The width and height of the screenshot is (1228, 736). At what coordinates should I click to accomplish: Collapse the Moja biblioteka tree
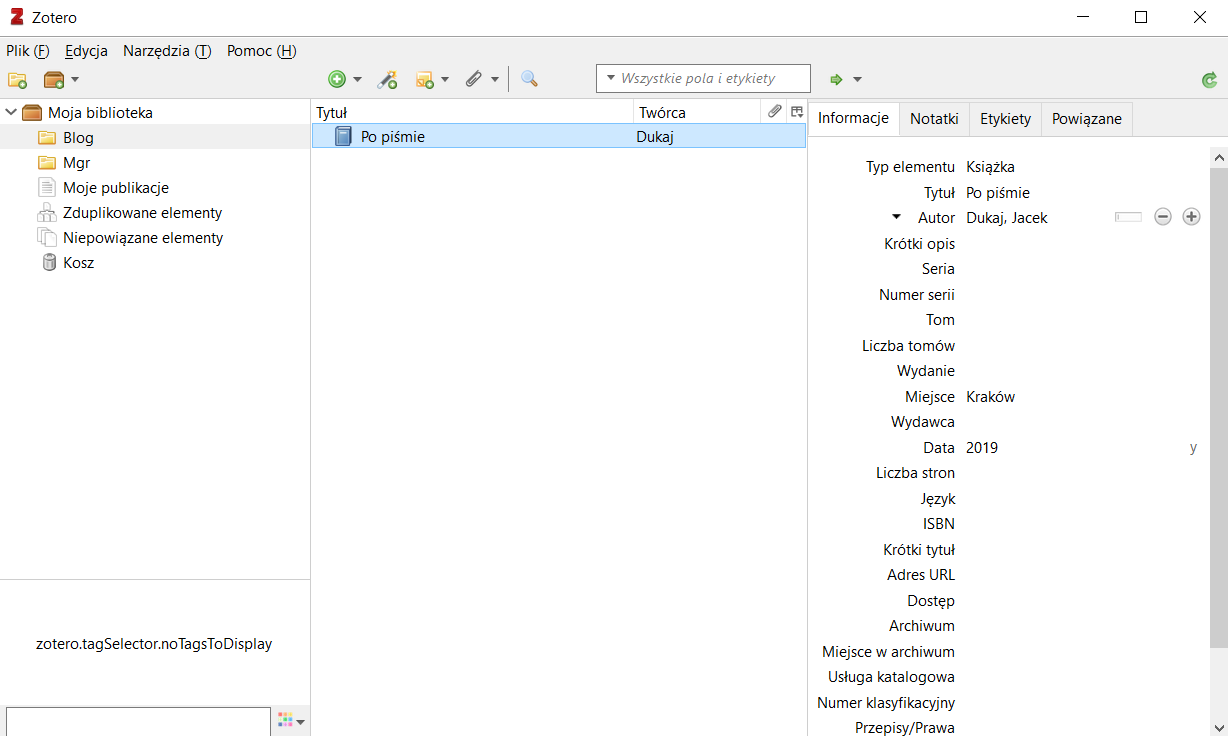coord(10,112)
